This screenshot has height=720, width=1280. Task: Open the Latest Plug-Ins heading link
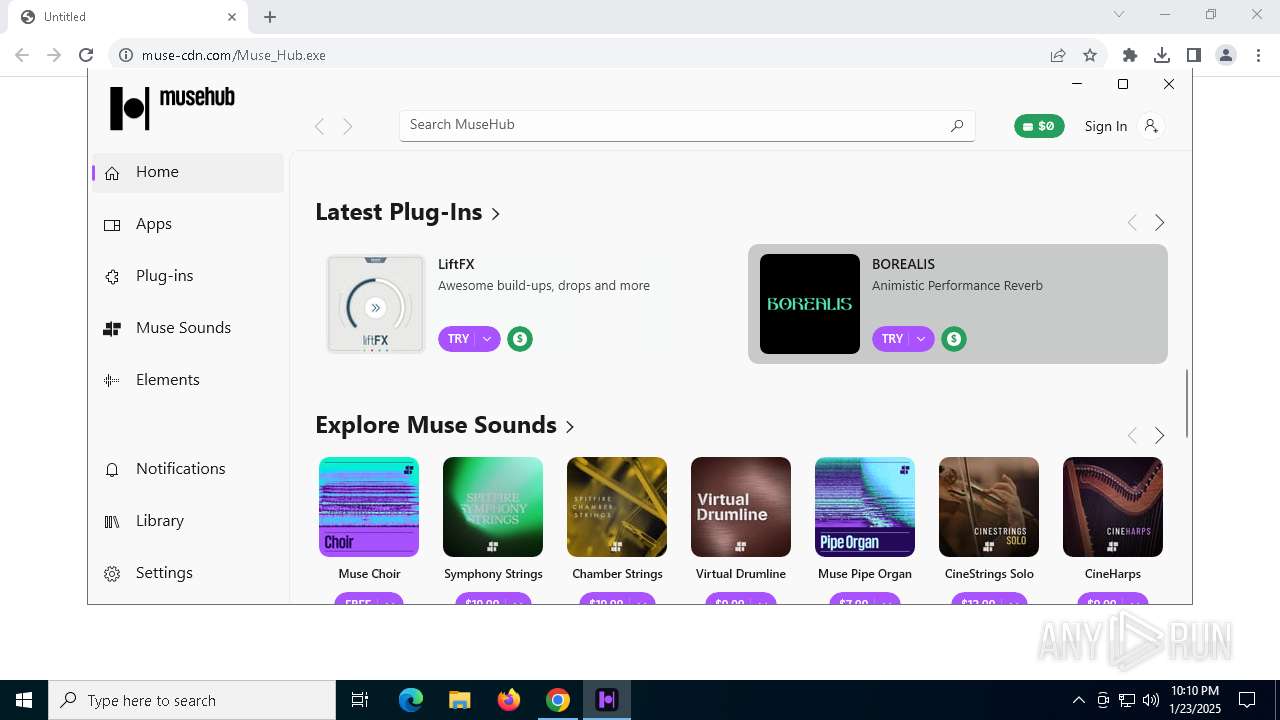408,212
